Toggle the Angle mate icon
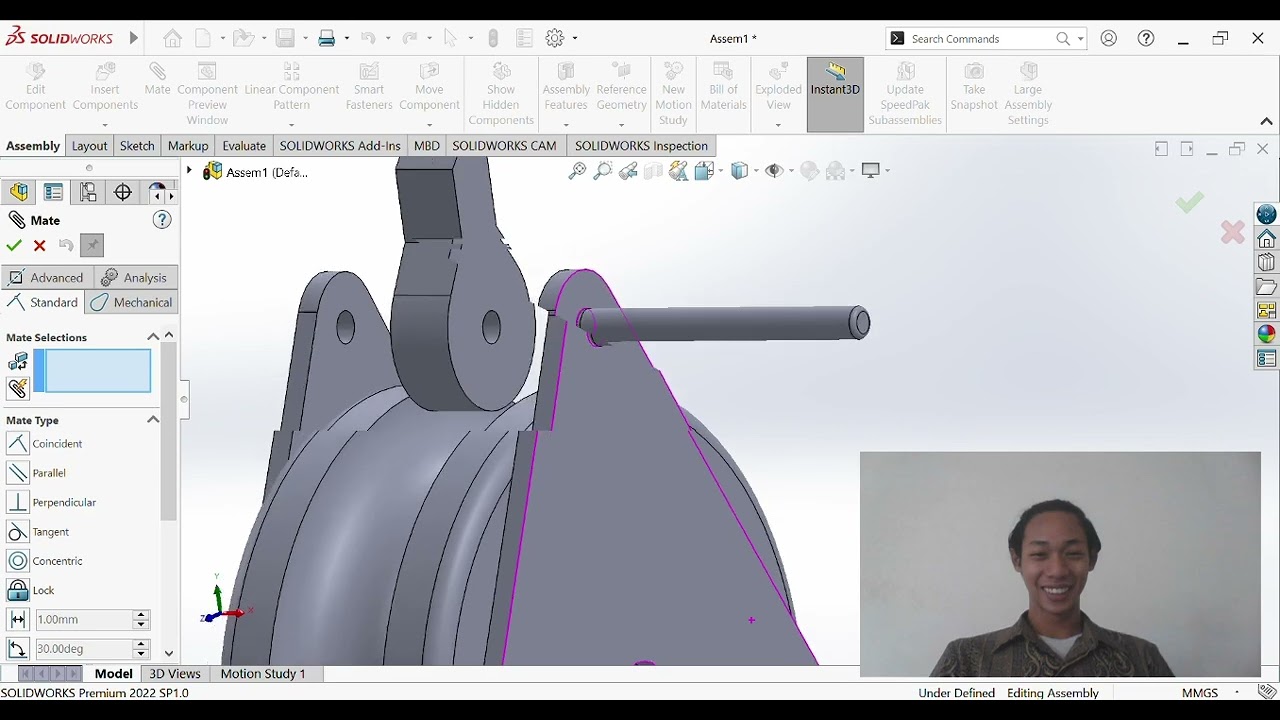The height and width of the screenshot is (720, 1280). point(17,649)
